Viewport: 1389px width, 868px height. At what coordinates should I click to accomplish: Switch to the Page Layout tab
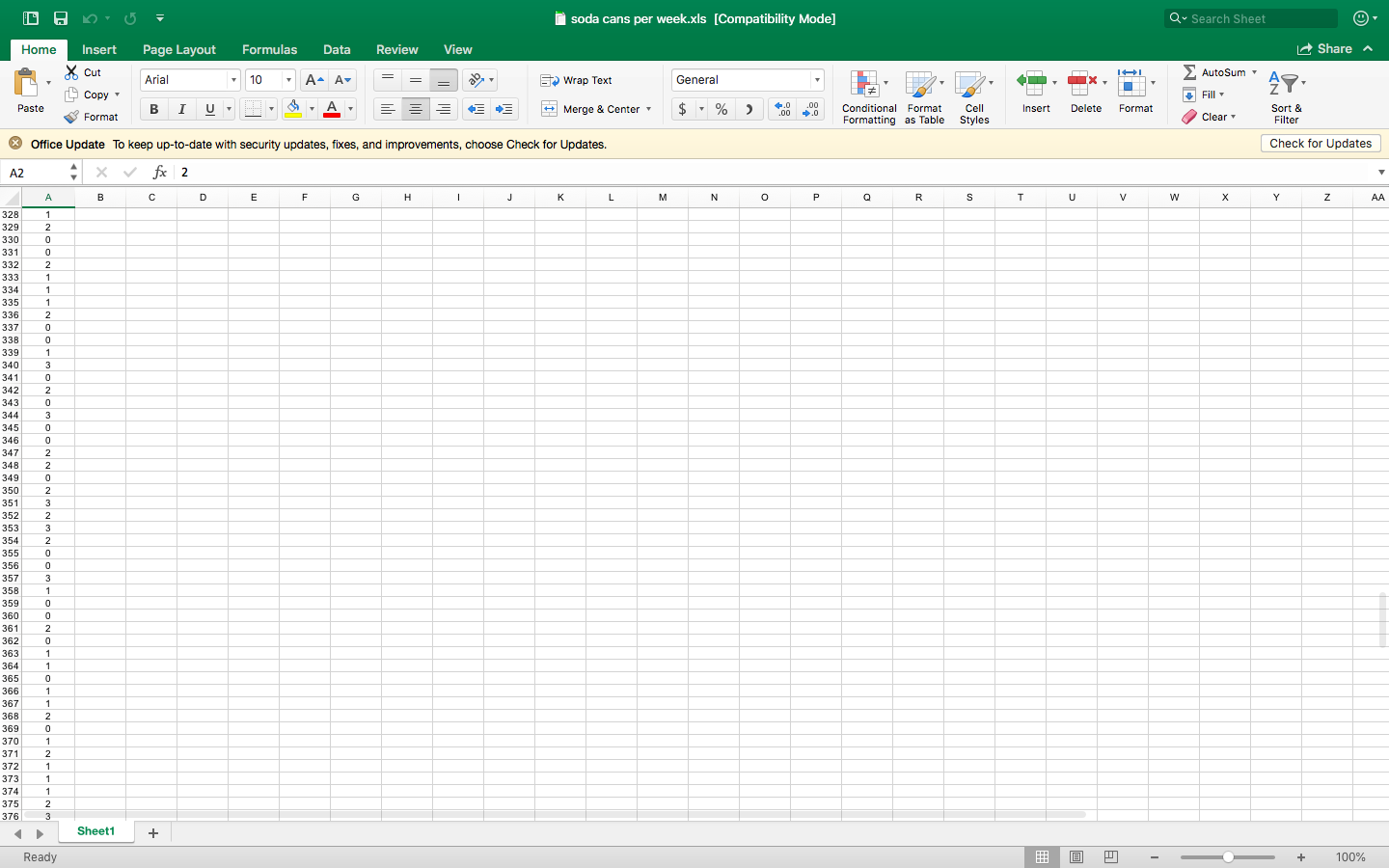click(179, 49)
